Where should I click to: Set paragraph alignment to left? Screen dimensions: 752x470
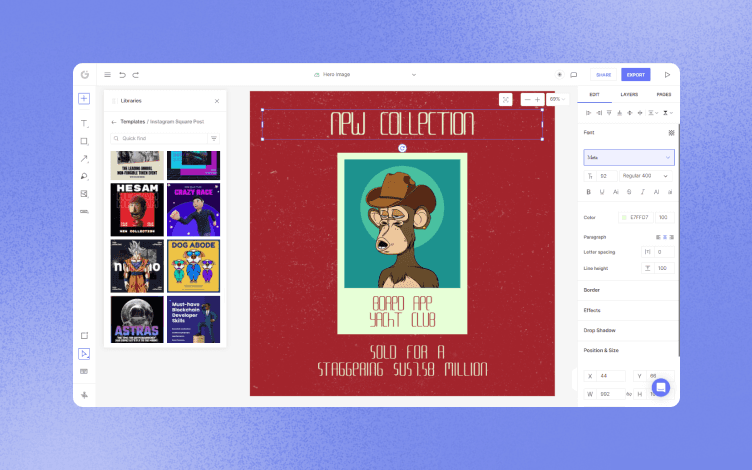(x=658, y=237)
